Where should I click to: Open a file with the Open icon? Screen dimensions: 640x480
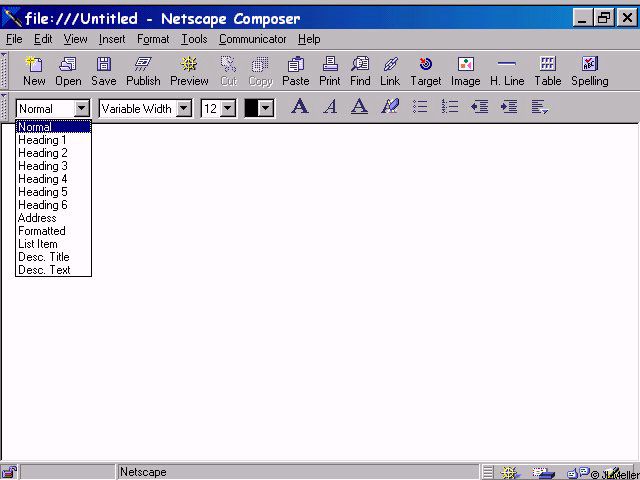coord(68,71)
